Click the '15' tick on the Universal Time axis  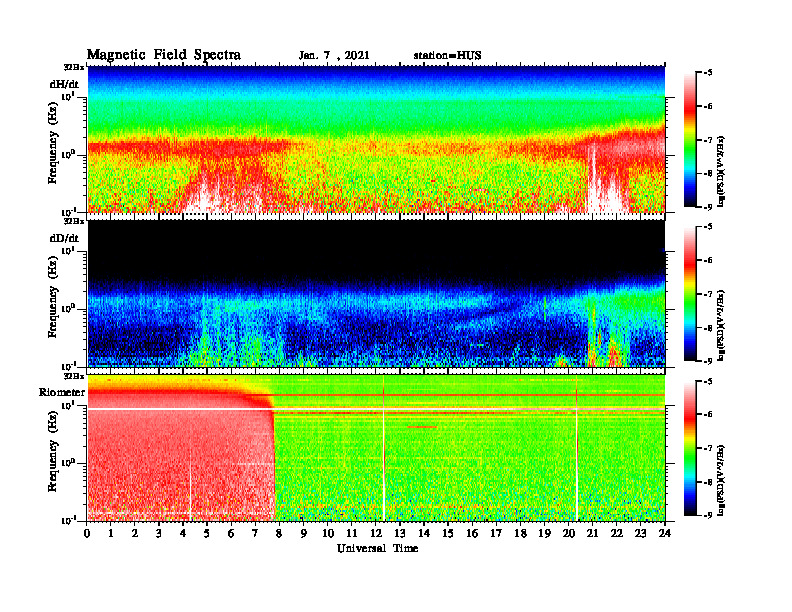tap(448, 533)
